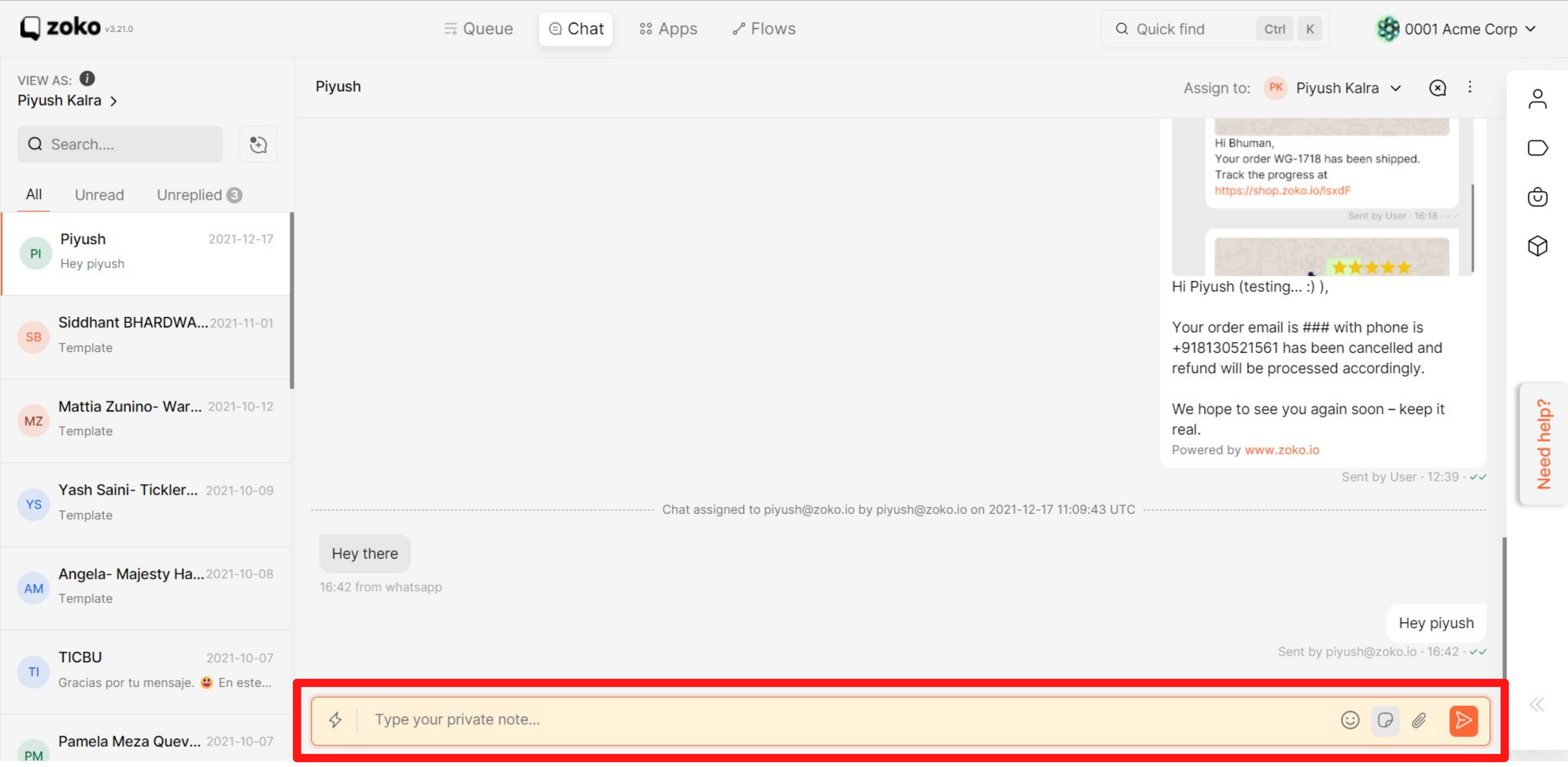Open the Mattia Zunino conversation
The image size is (1568, 767).
coord(146,421)
